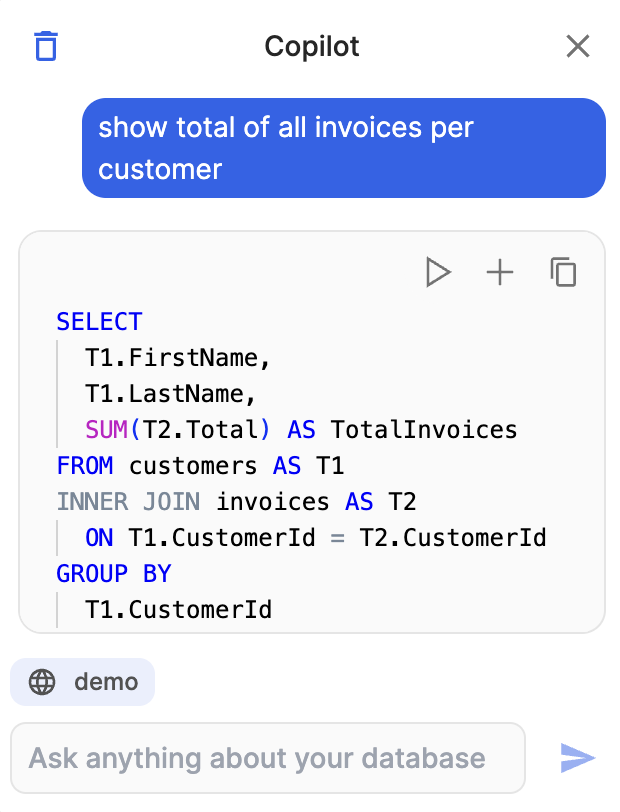Click the globe icon beside demo

pos(42,682)
